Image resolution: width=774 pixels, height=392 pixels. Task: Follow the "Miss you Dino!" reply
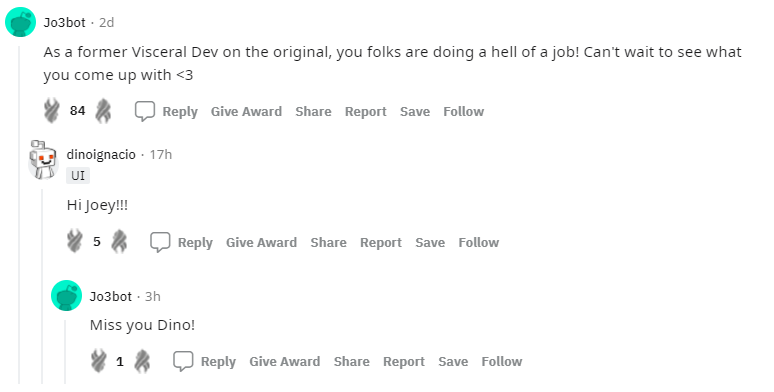click(x=502, y=361)
